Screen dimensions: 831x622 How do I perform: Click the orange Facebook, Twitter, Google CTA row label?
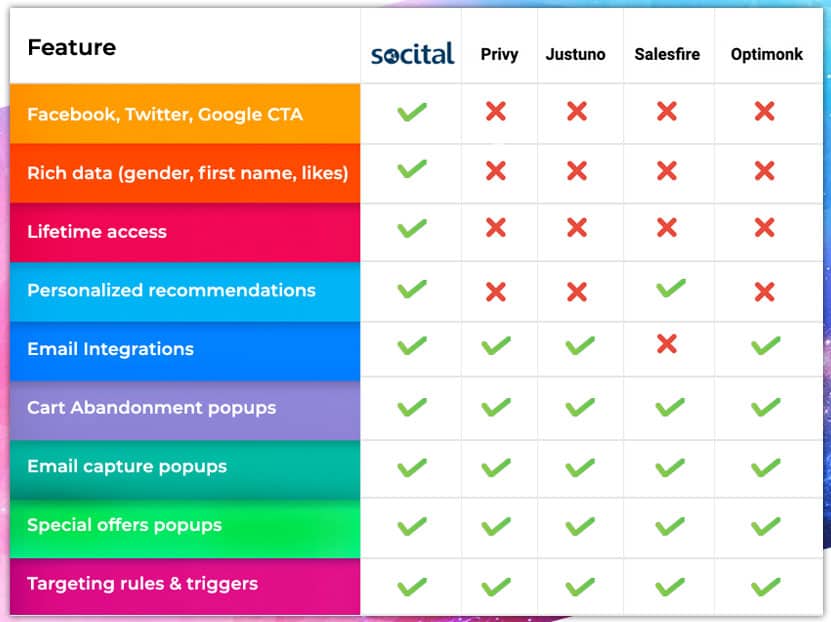tap(165, 114)
